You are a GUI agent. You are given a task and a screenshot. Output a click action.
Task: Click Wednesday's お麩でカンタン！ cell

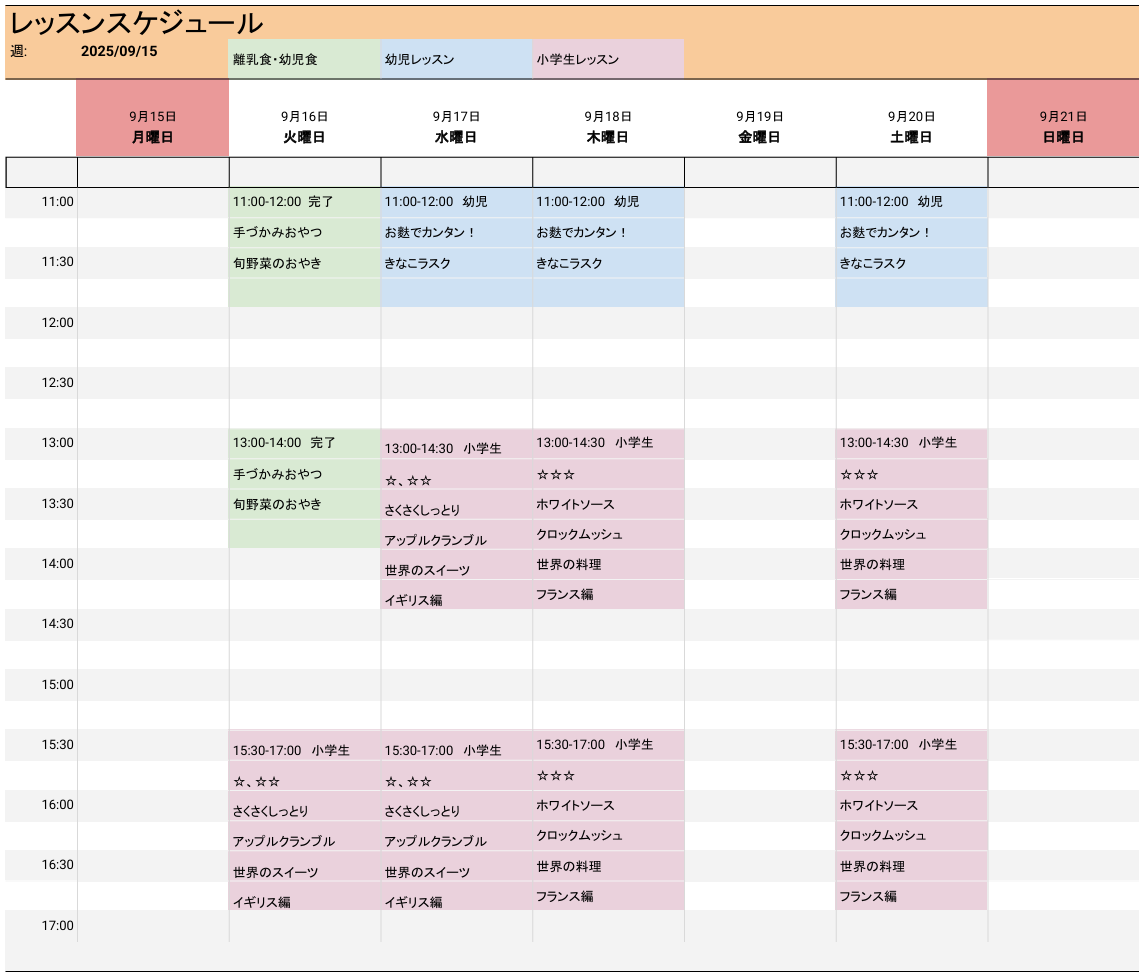coord(456,232)
